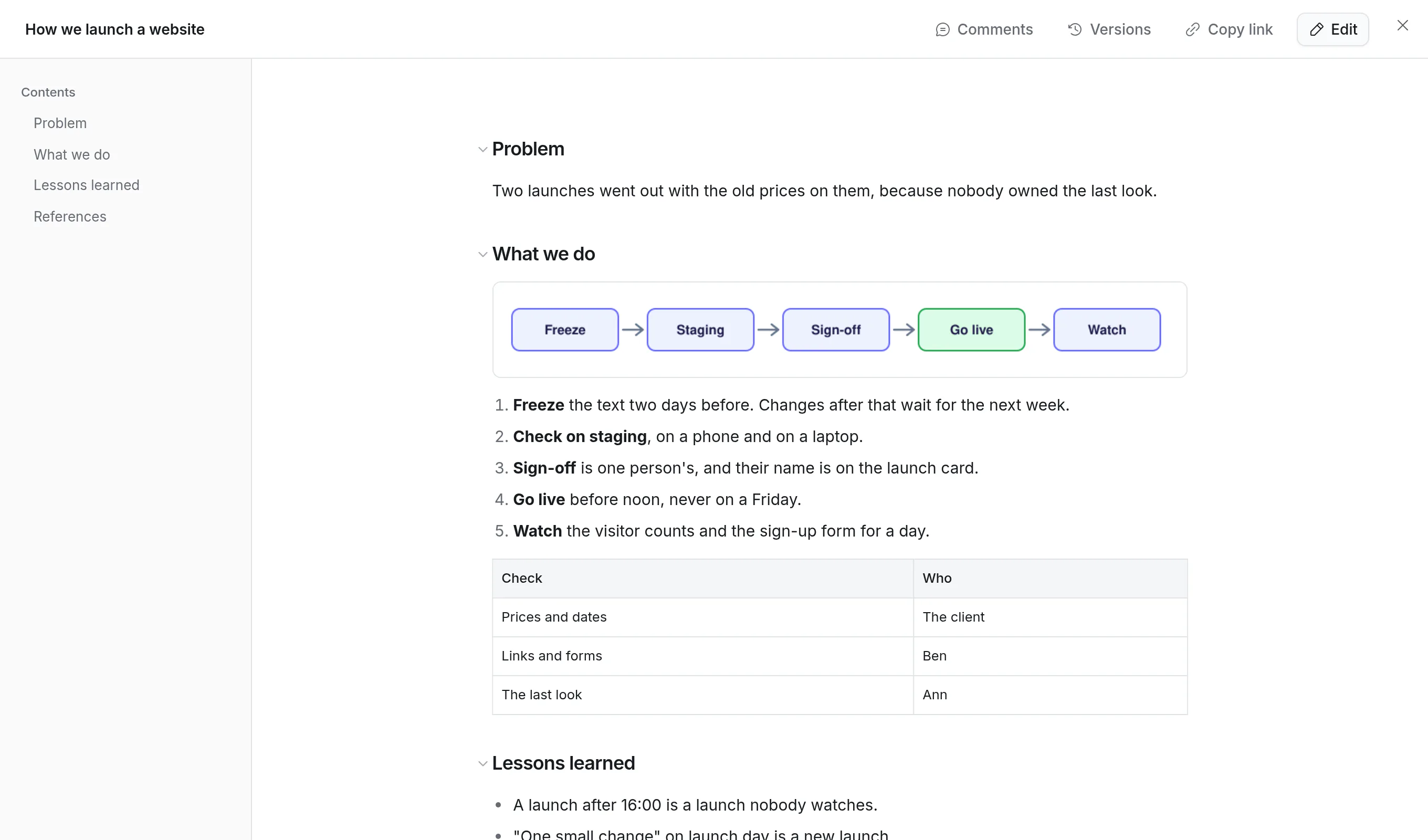The height and width of the screenshot is (840, 1428).
Task: Click the cell reading Ann
Action: [1050, 695]
